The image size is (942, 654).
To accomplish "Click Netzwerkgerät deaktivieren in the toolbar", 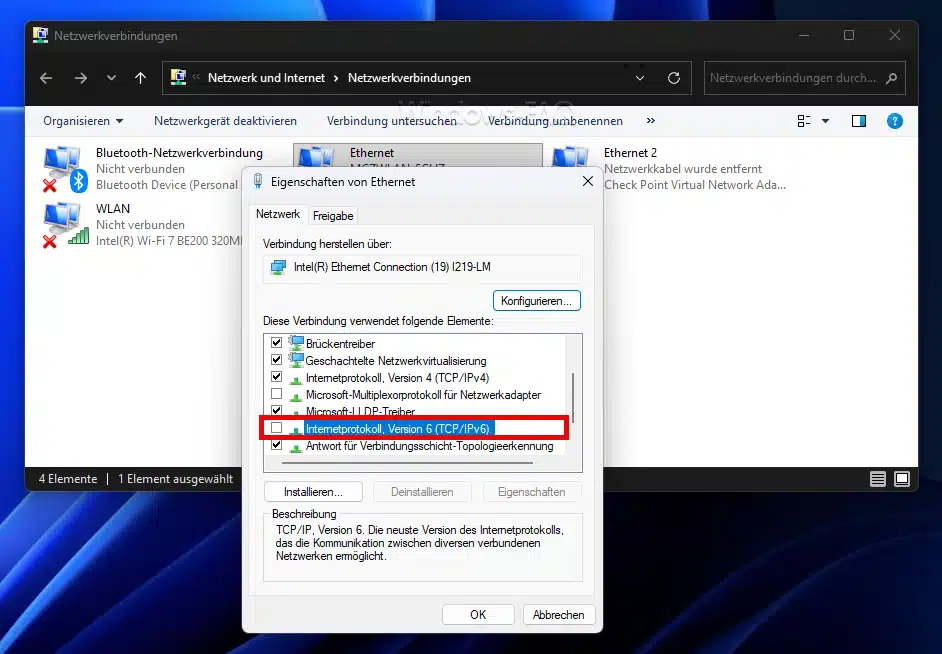I will pyautogui.click(x=225, y=121).
